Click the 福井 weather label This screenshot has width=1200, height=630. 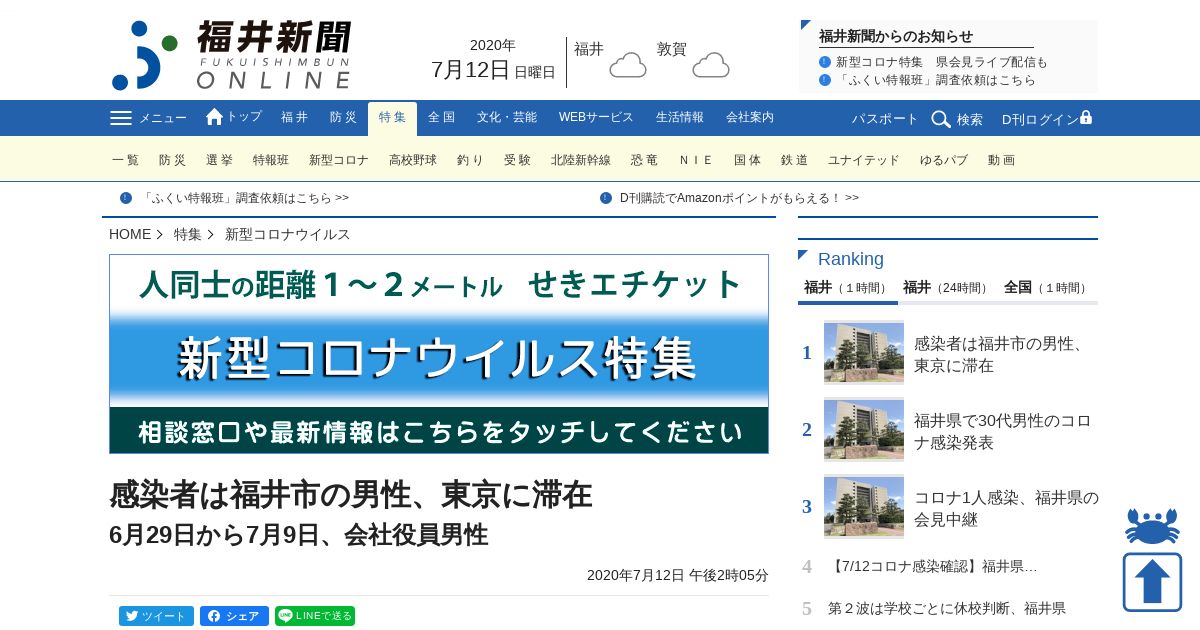[x=589, y=49]
